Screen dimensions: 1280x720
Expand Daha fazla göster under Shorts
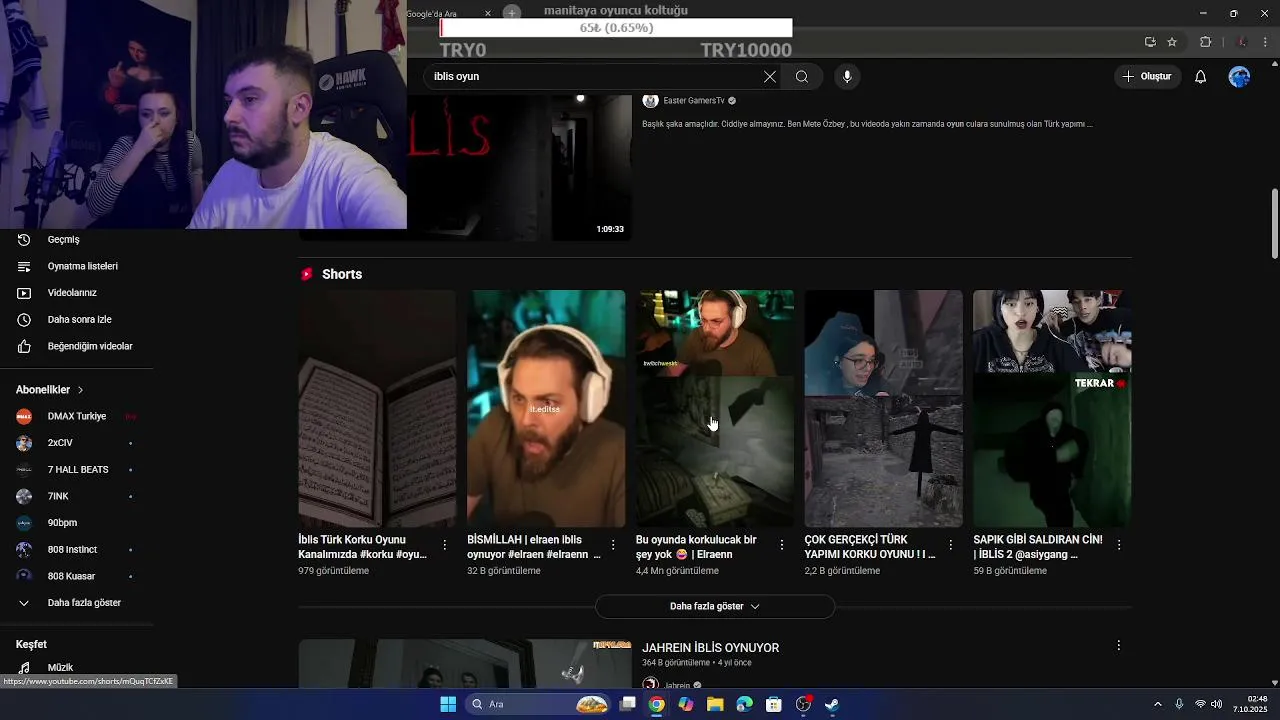(715, 607)
